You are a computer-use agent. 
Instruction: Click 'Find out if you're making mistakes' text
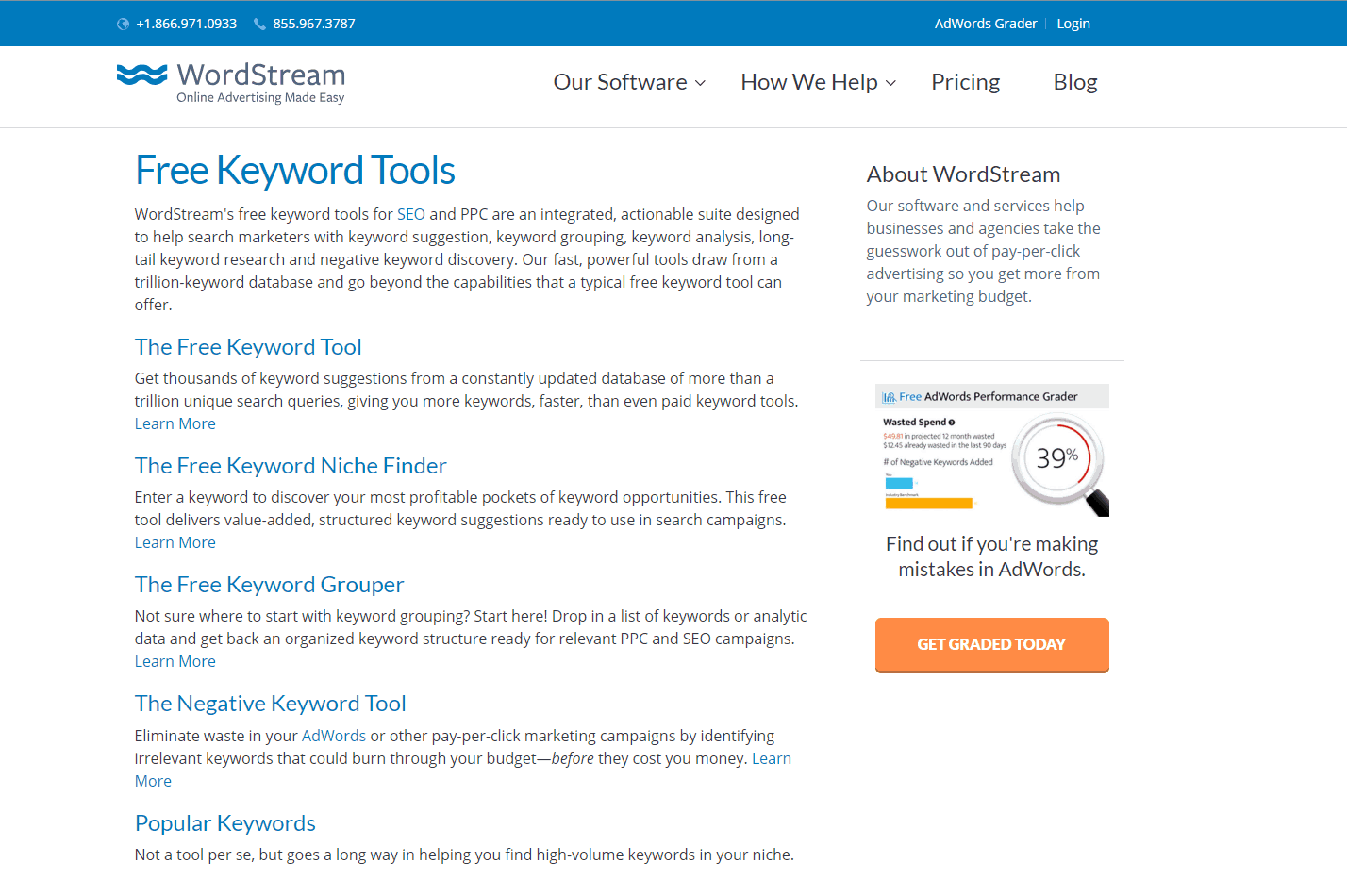pyautogui.click(x=992, y=557)
